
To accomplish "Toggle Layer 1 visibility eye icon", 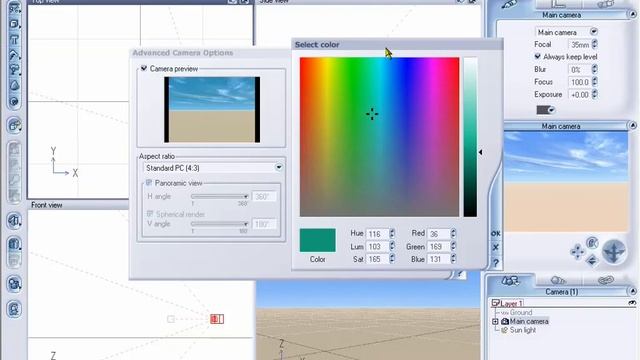I will [632, 303].
